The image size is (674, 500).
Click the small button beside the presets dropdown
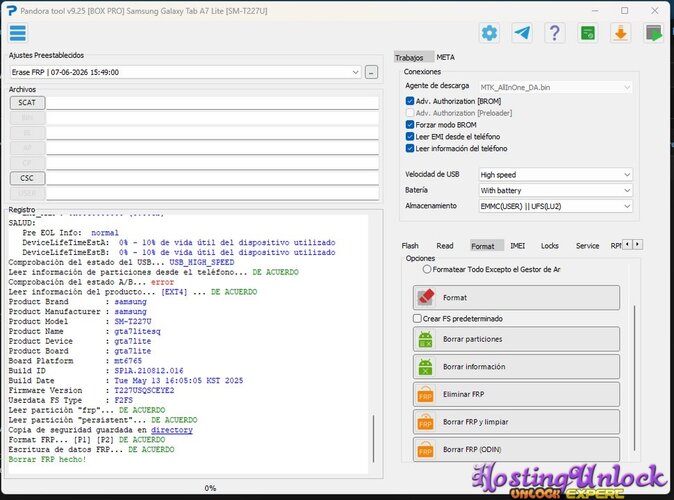coord(371,72)
